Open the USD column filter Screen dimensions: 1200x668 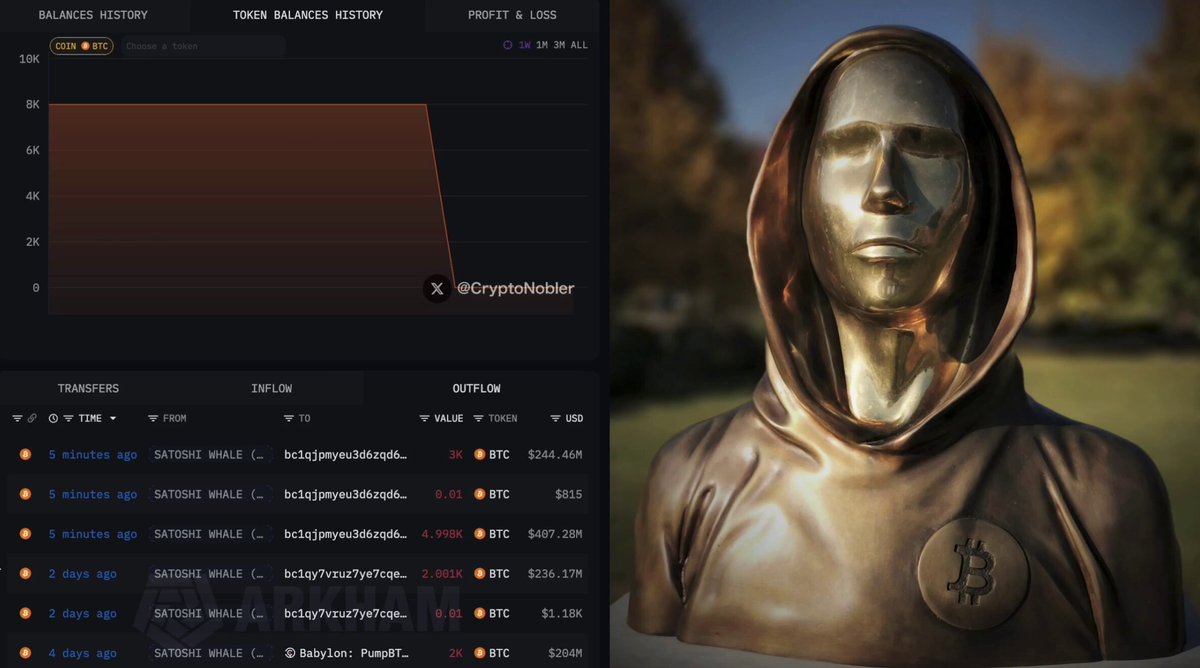tap(556, 418)
